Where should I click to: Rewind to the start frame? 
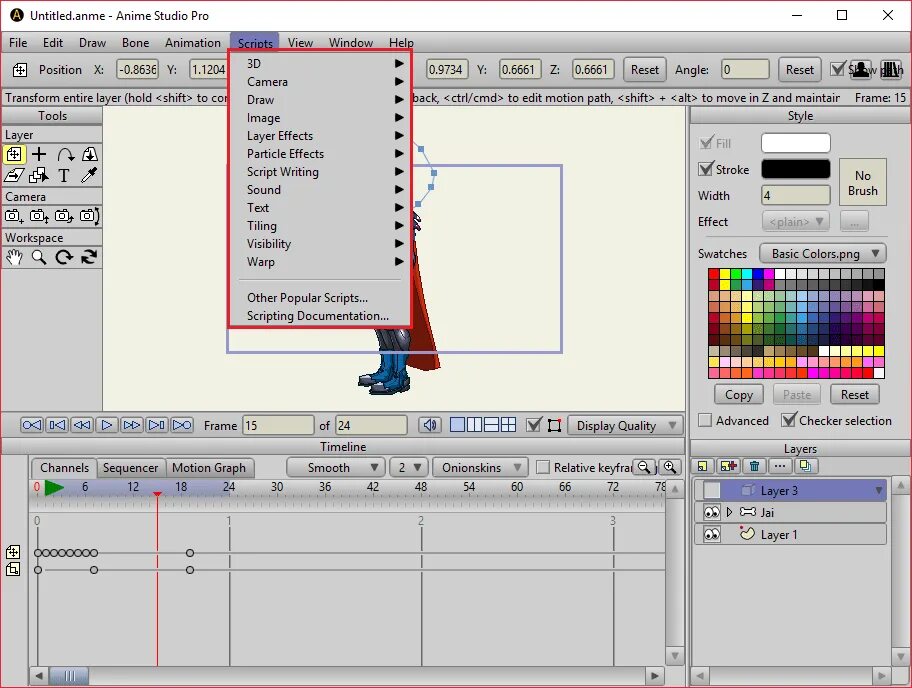[31, 425]
